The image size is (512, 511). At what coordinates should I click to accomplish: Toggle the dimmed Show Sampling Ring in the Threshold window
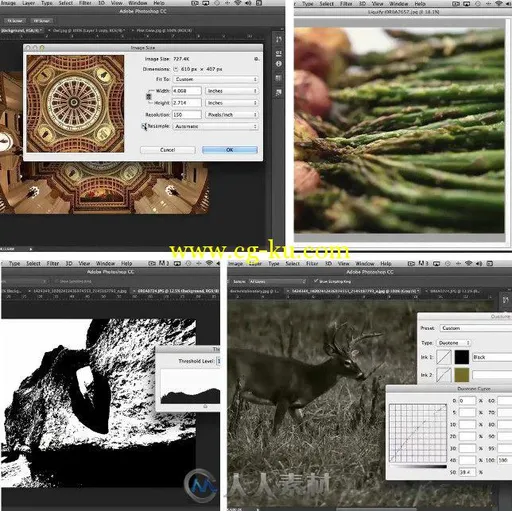[56, 281]
